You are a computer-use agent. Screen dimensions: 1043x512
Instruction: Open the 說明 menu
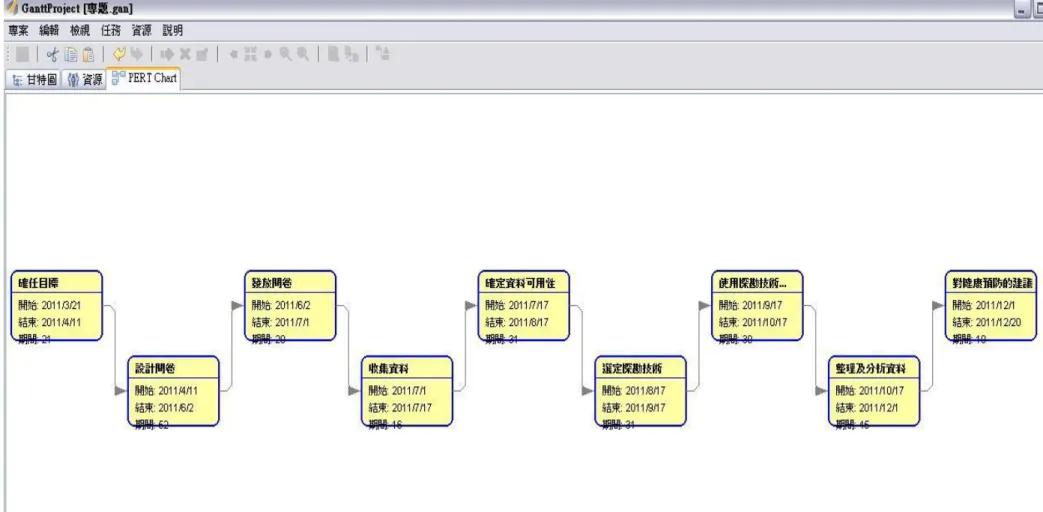click(172, 31)
